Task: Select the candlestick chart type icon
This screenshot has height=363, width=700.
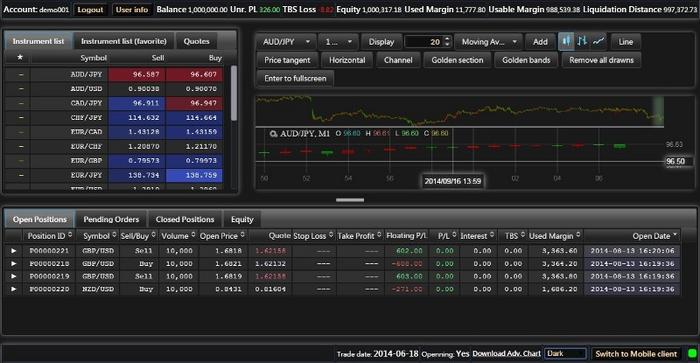Action: (566, 42)
